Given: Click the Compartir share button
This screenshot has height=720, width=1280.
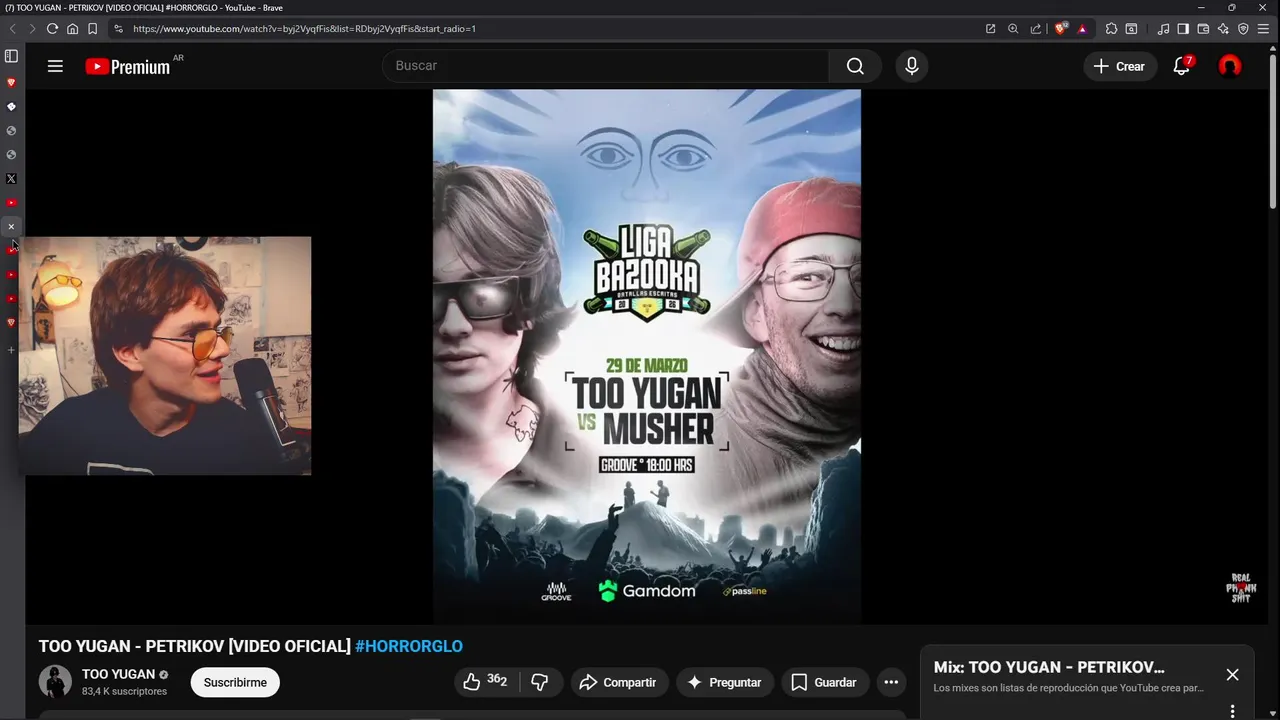Looking at the screenshot, I should pyautogui.click(x=618, y=682).
